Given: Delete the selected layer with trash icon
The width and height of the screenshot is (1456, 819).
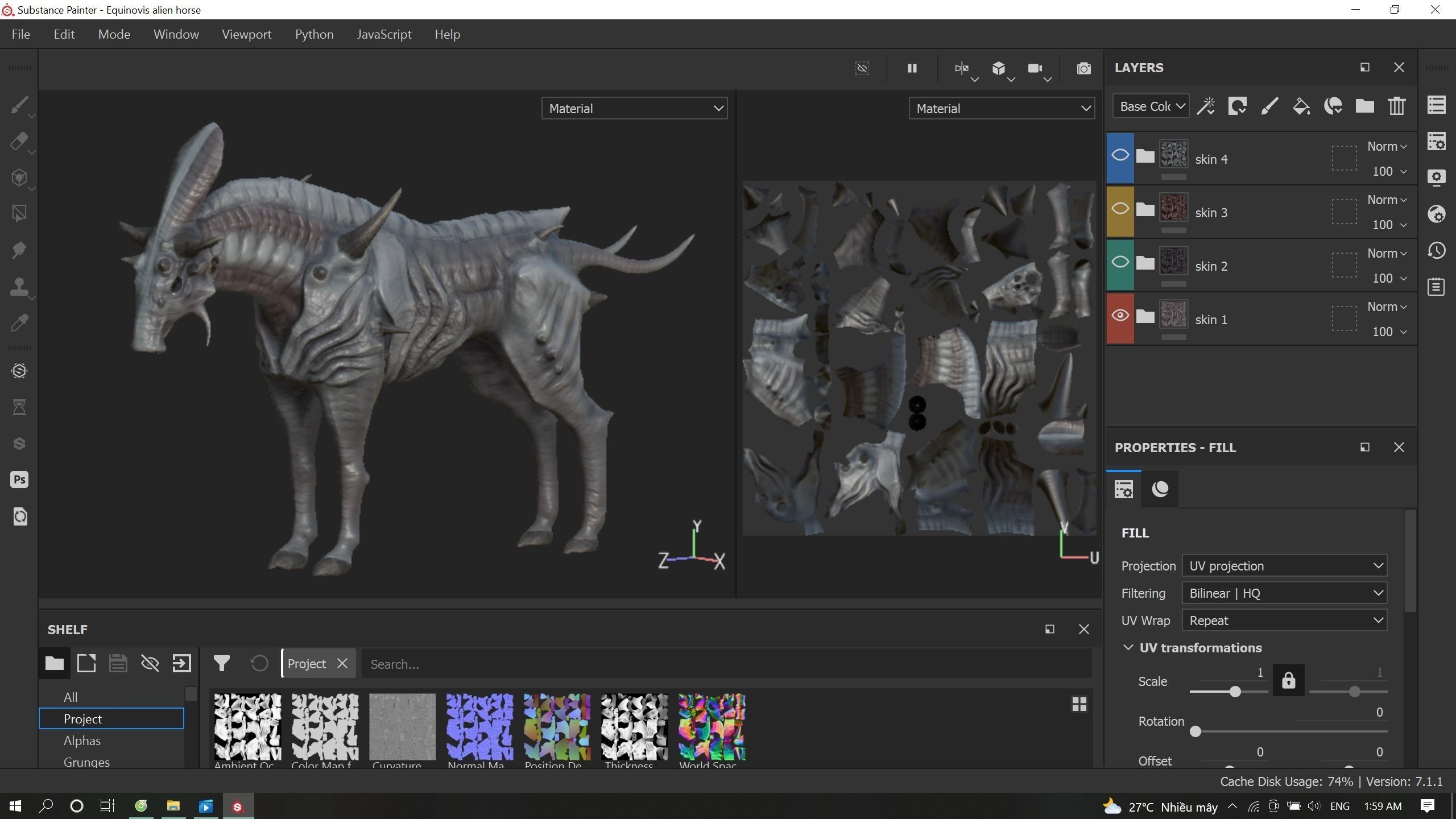Looking at the screenshot, I should click(x=1397, y=106).
